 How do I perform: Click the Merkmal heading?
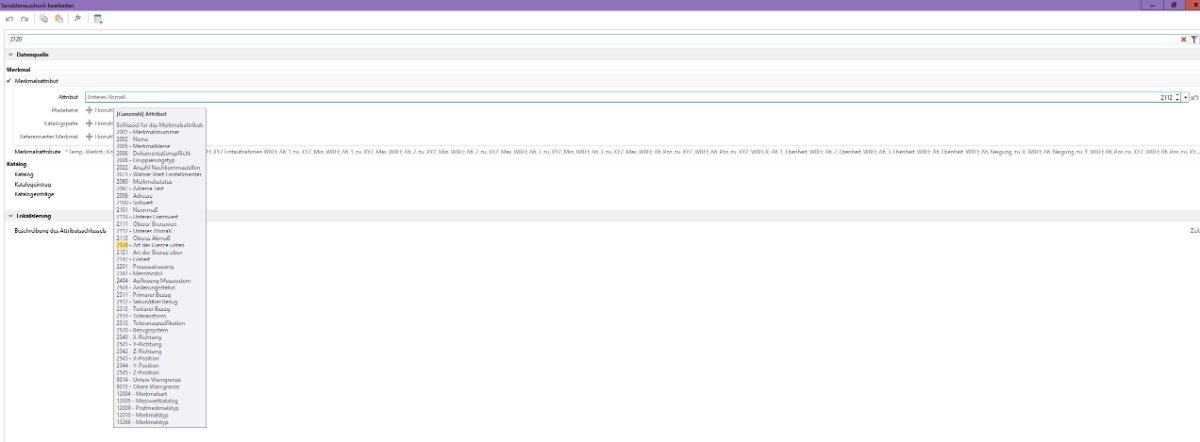coord(20,69)
